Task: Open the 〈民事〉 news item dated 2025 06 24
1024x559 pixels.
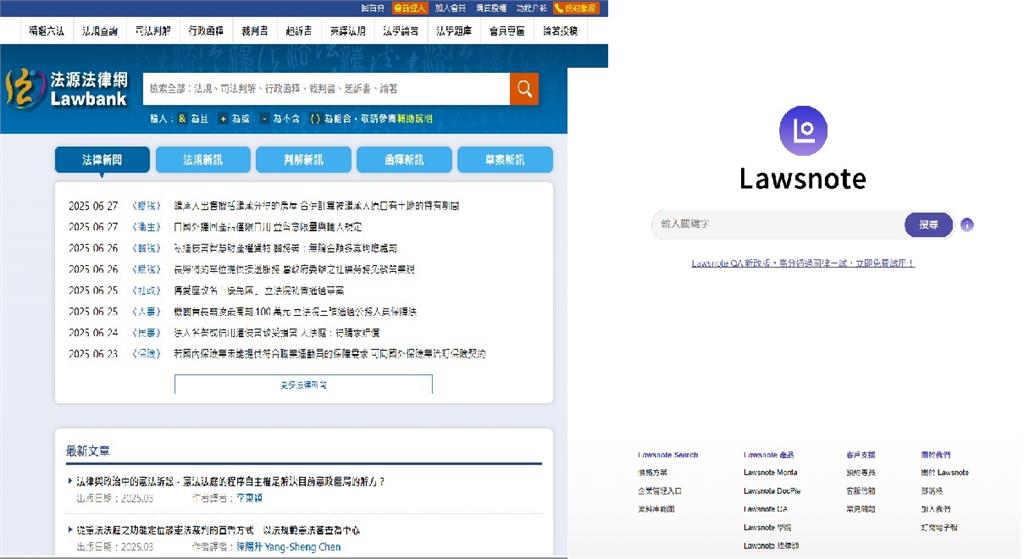Action: pyautogui.click(x=277, y=332)
